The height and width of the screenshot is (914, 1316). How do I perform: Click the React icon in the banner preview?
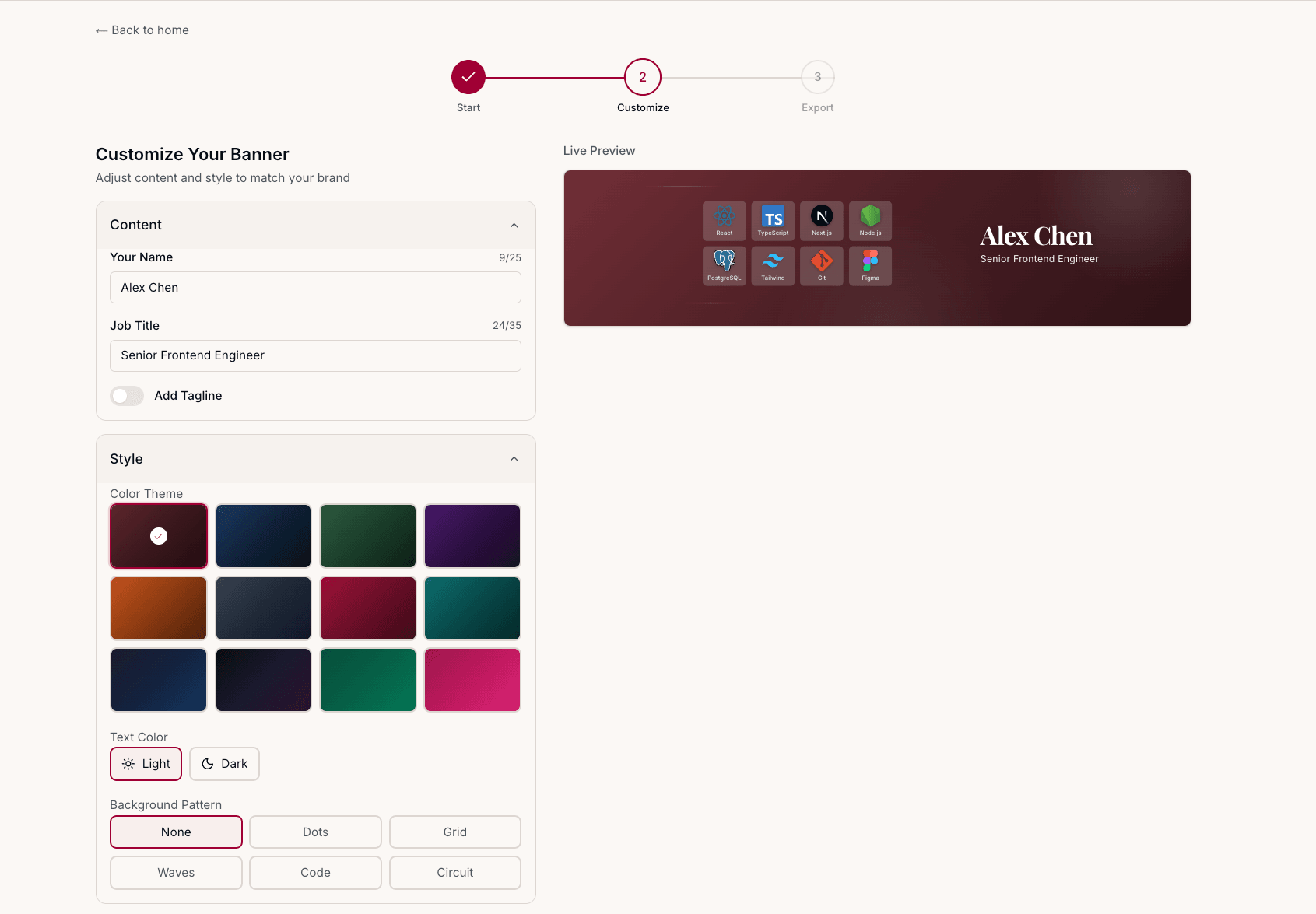724,220
